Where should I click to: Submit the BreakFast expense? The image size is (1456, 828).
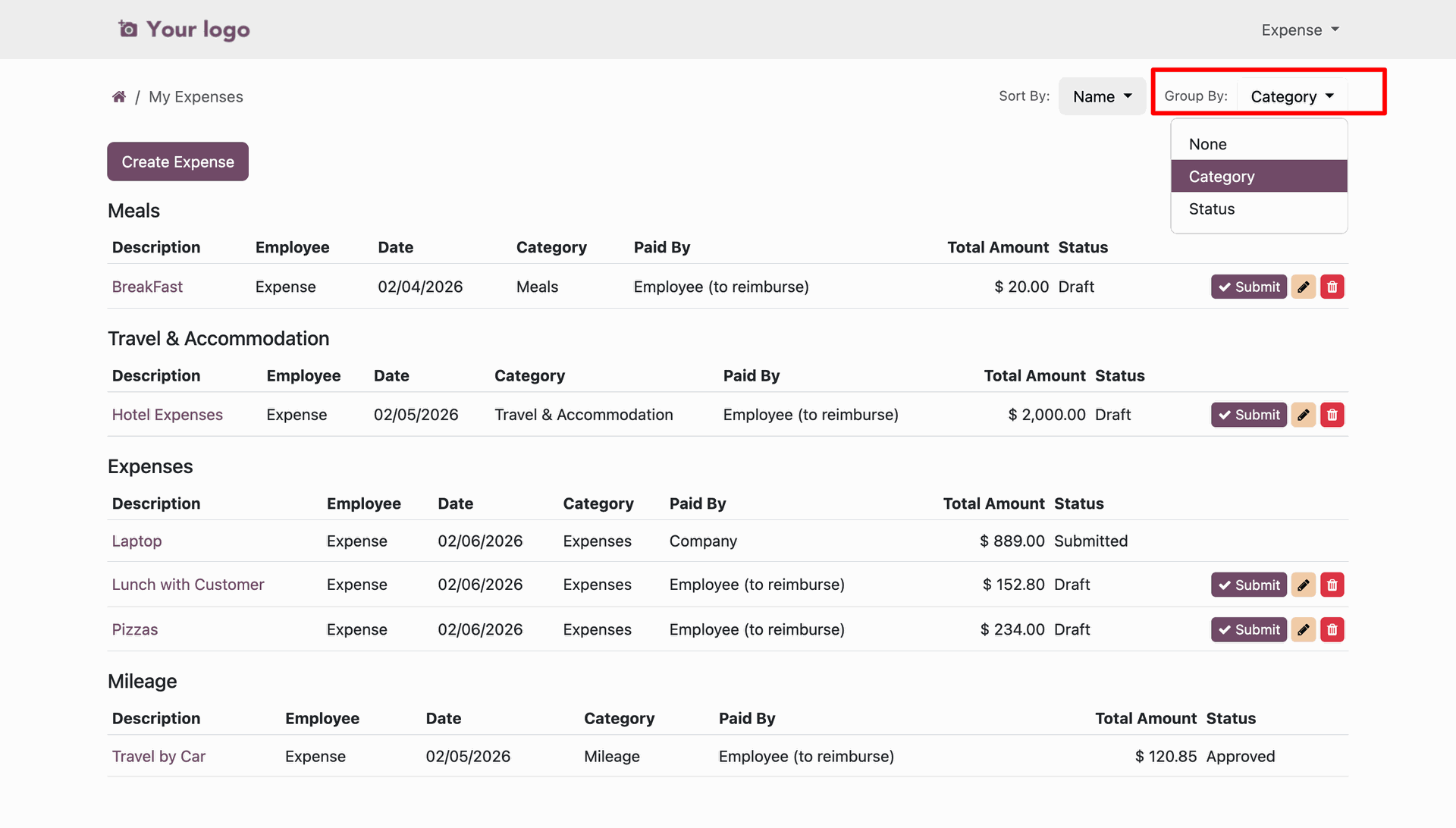click(x=1248, y=287)
